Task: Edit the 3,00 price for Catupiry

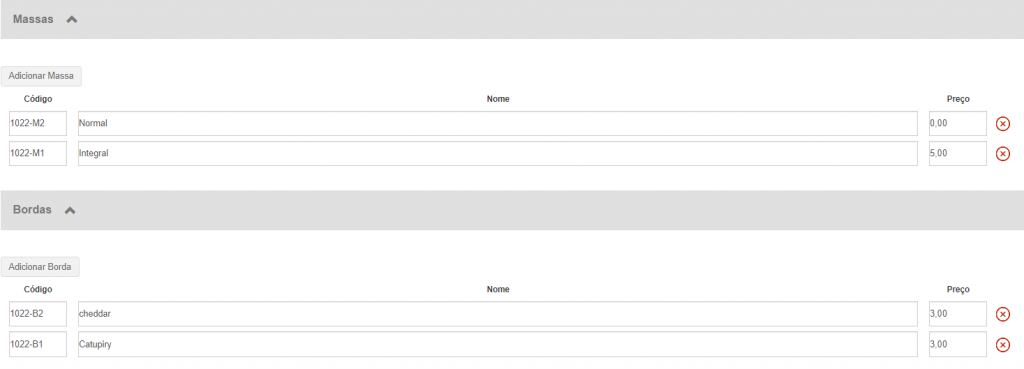Action: [958, 344]
